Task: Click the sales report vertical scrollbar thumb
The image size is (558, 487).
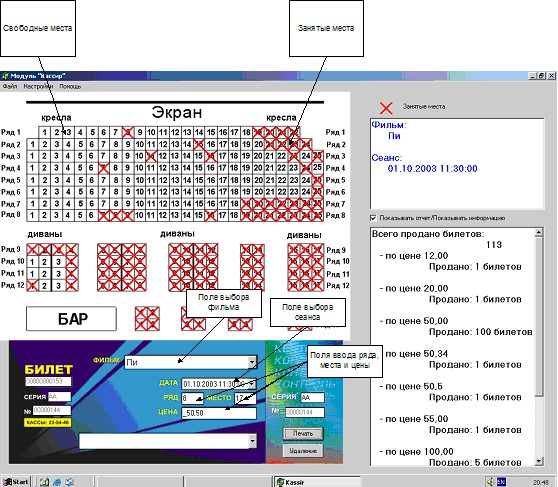Action: pyautogui.click(x=538, y=316)
